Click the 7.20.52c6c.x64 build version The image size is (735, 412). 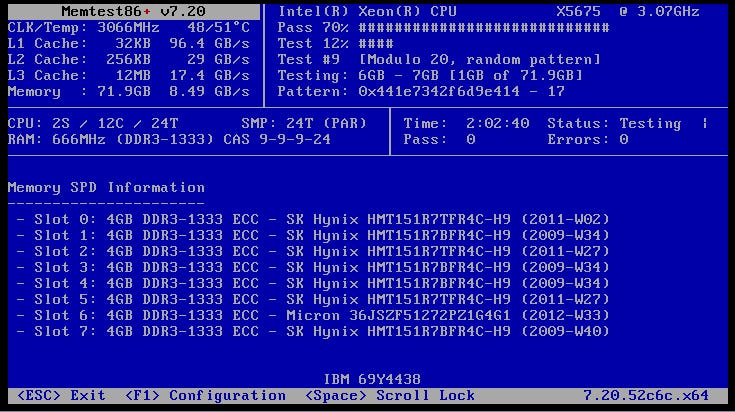[x=646, y=396]
